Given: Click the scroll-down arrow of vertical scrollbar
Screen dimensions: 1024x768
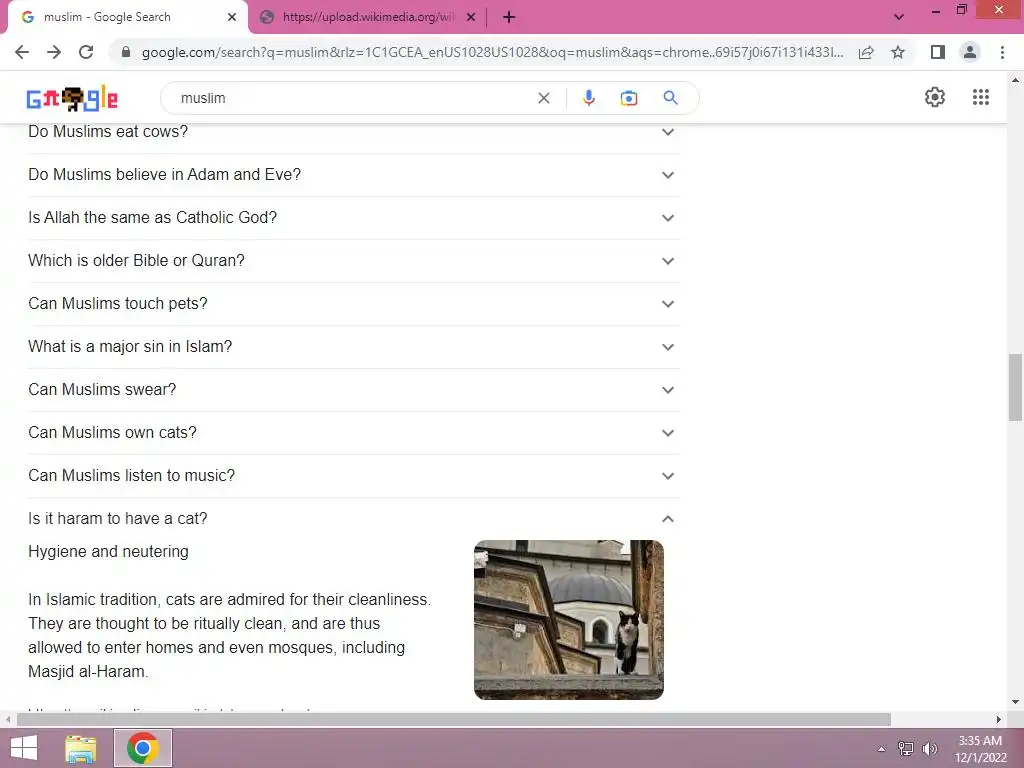Looking at the screenshot, I should coord(1015,703).
